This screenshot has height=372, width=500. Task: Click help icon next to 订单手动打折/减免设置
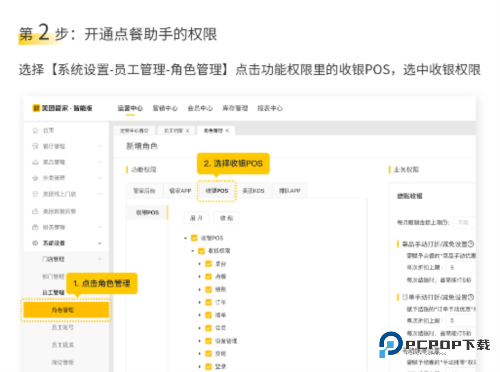471,297
